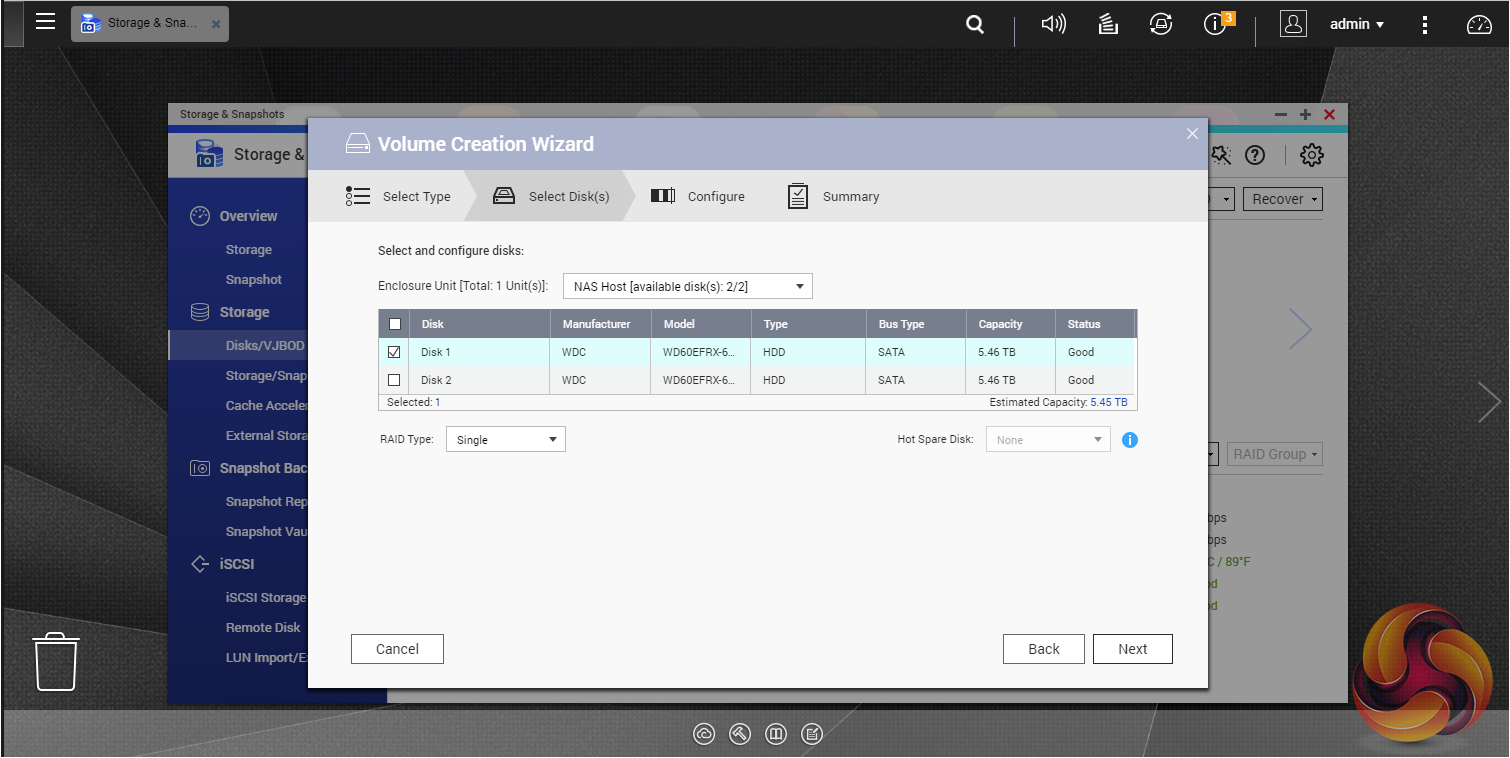
Task: Uncheck the Disk 1 checkbox
Action: [x=394, y=352]
